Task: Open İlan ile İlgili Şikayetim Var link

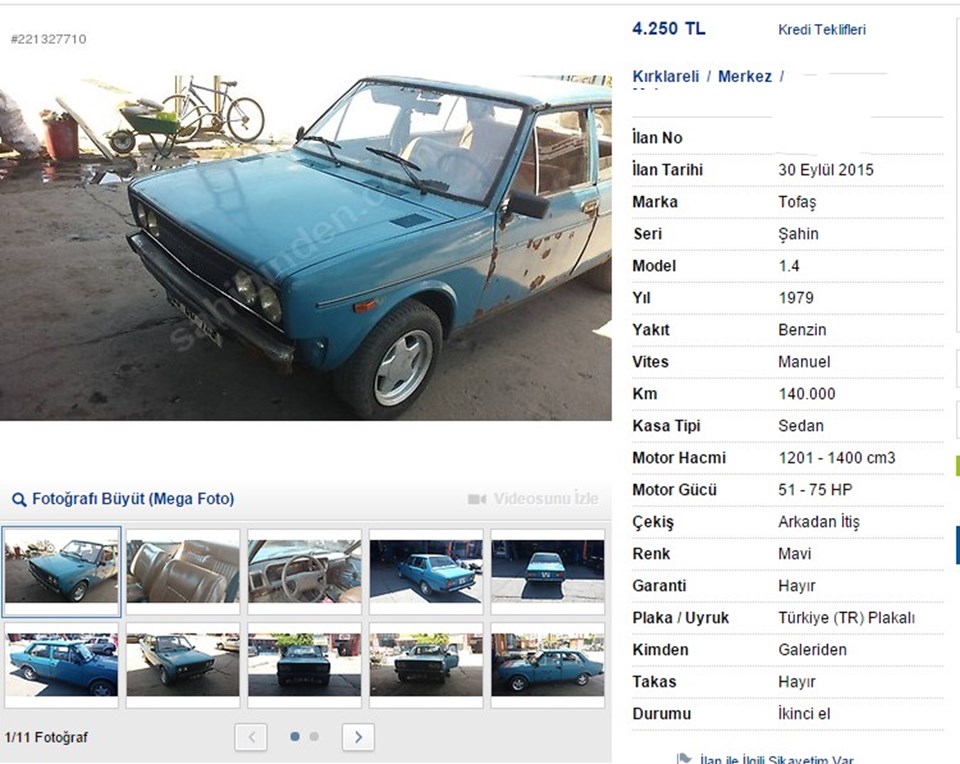Action: point(776,759)
